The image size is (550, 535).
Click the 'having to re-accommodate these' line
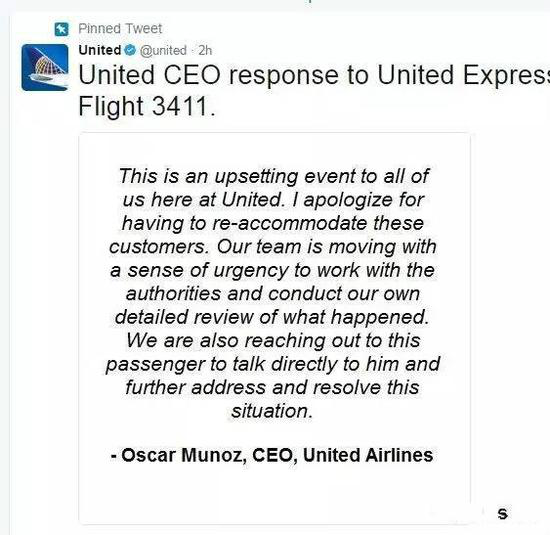273,223
